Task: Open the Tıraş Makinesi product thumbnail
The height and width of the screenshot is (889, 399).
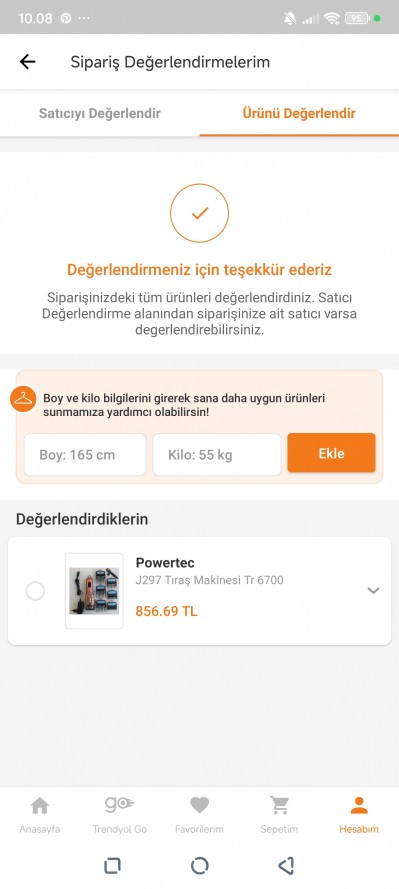Action: pyautogui.click(x=94, y=591)
